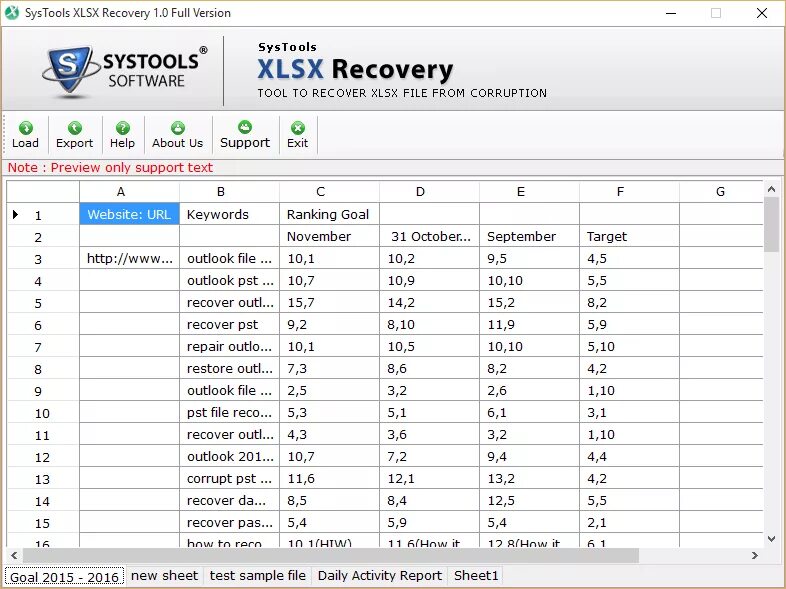
Task: Click cell '12,1' in column D
Action: pos(430,478)
